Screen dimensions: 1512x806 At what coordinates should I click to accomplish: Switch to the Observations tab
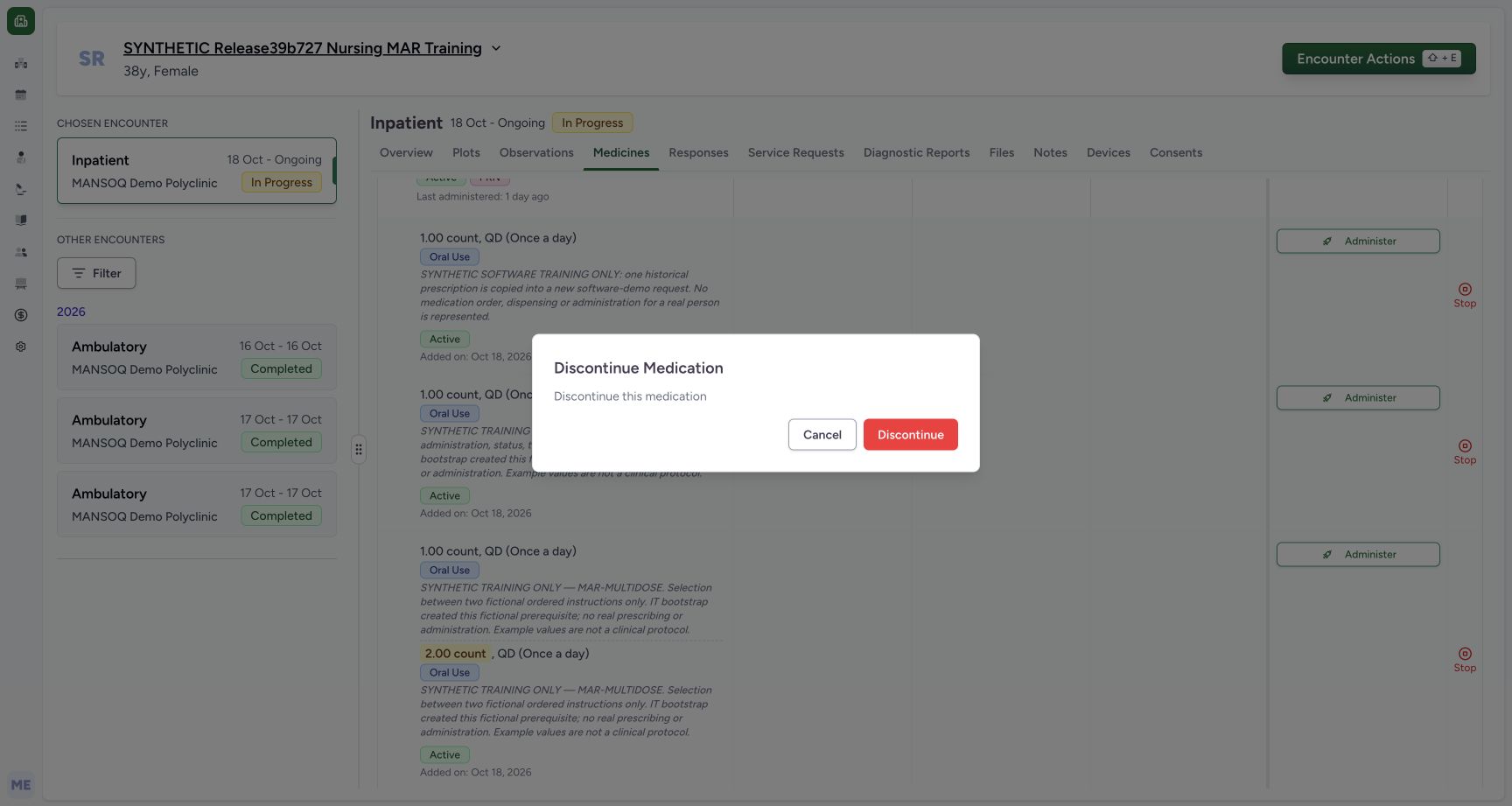tap(536, 152)
